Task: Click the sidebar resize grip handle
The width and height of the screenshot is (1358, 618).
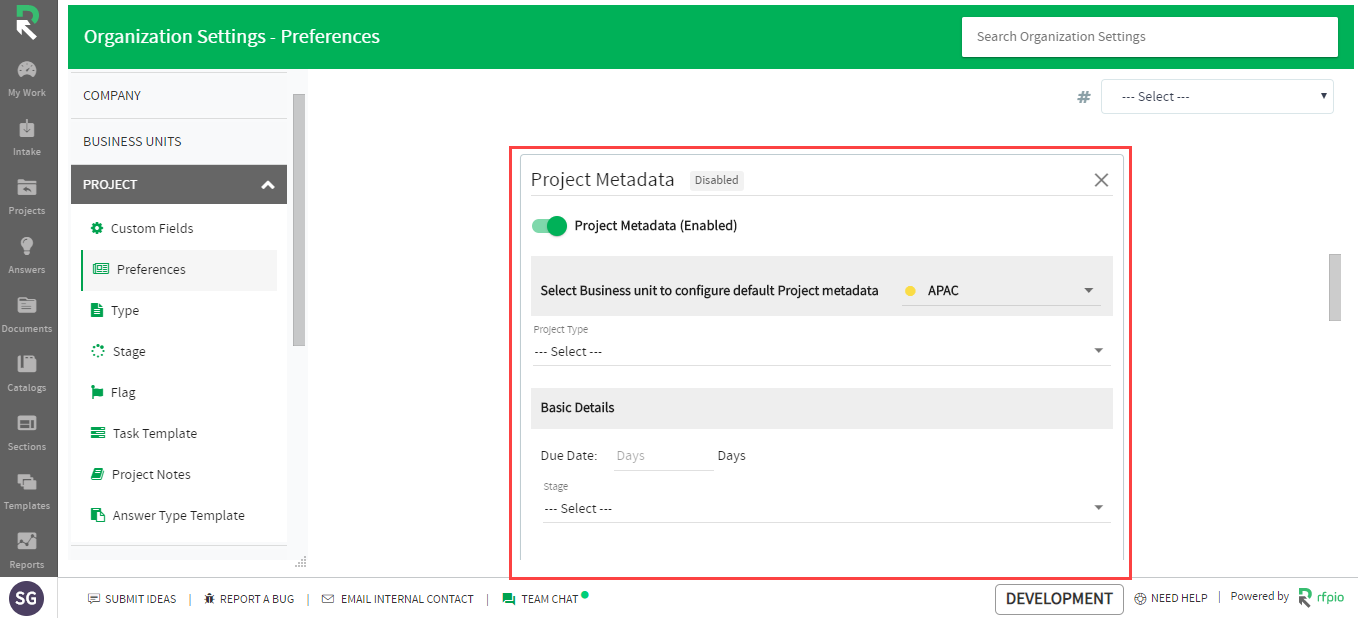Action: 300,561
